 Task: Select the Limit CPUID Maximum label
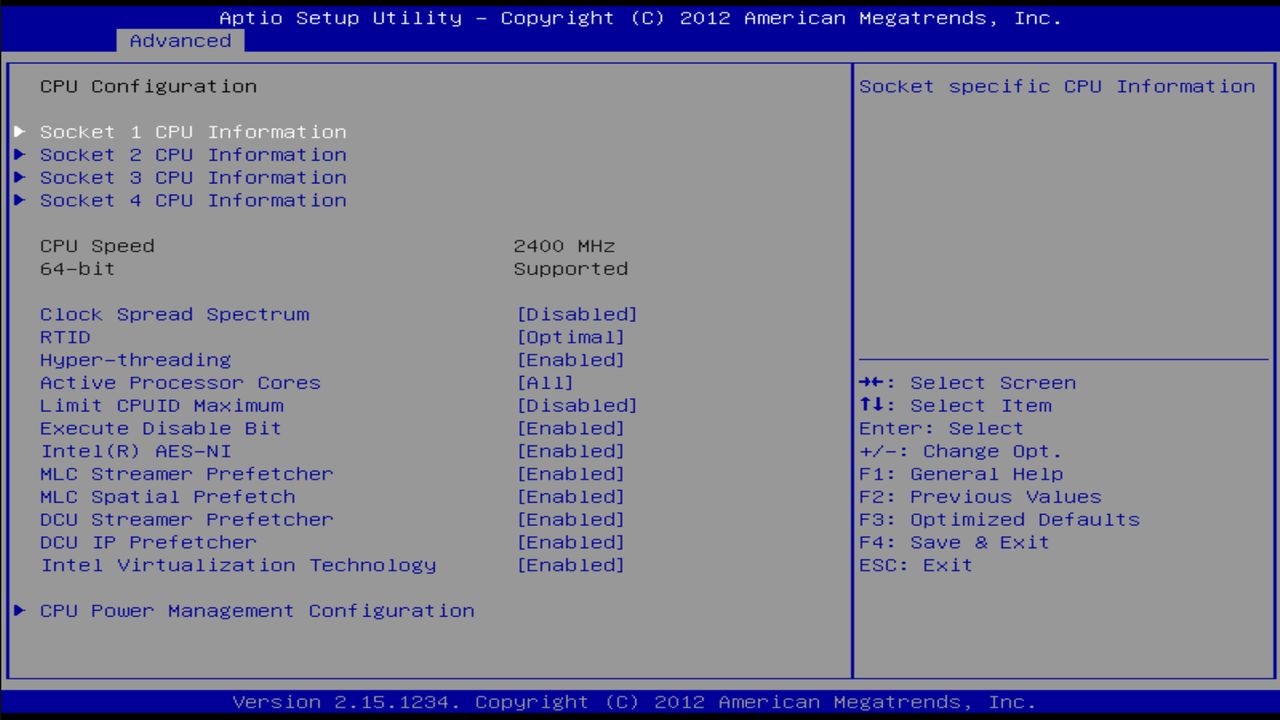162,406
